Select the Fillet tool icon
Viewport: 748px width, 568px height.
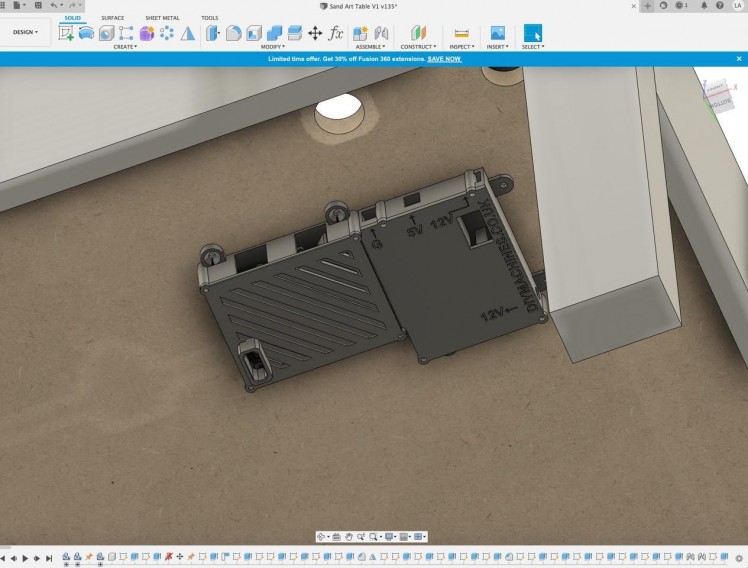233,33
